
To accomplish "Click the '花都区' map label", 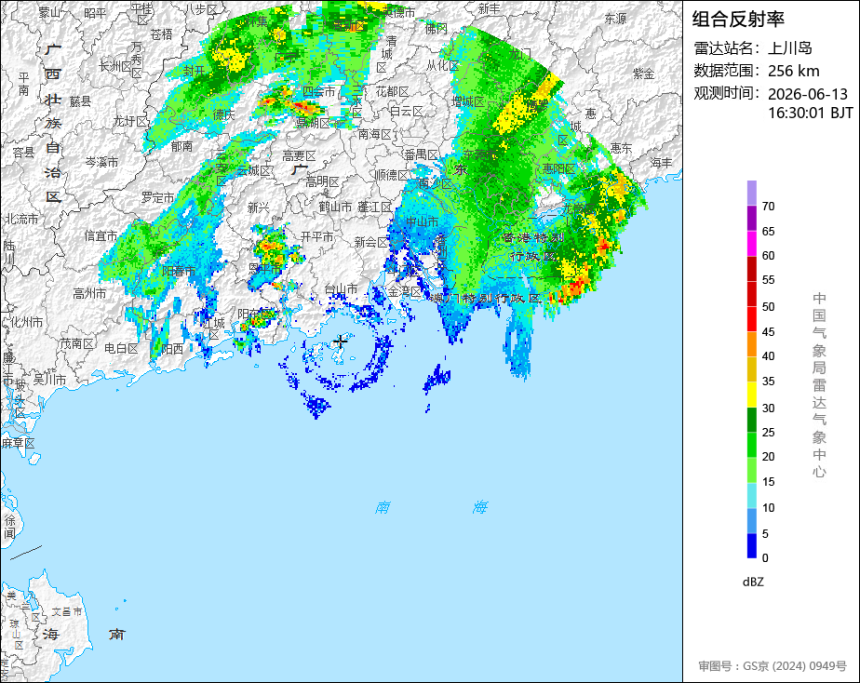I will [392, 92].
